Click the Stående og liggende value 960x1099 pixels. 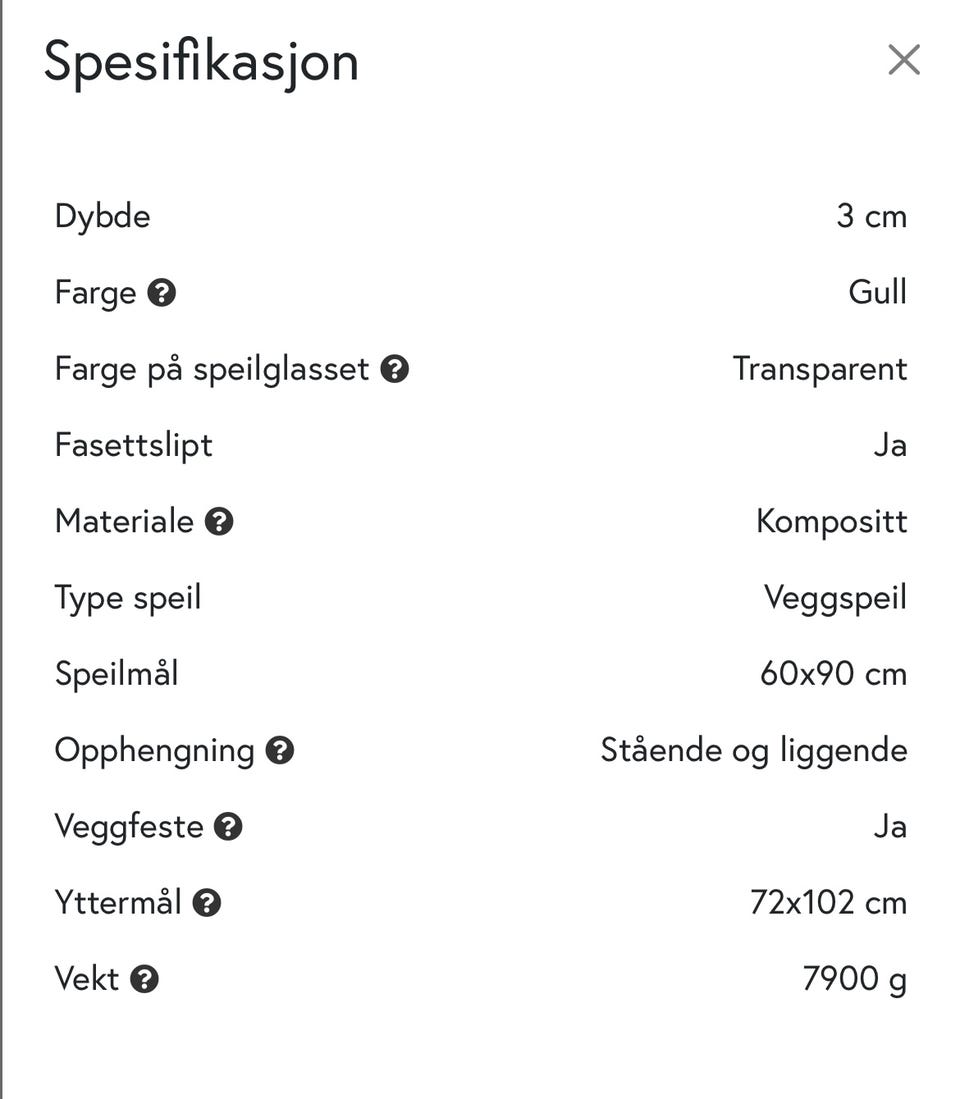[754, 750]
